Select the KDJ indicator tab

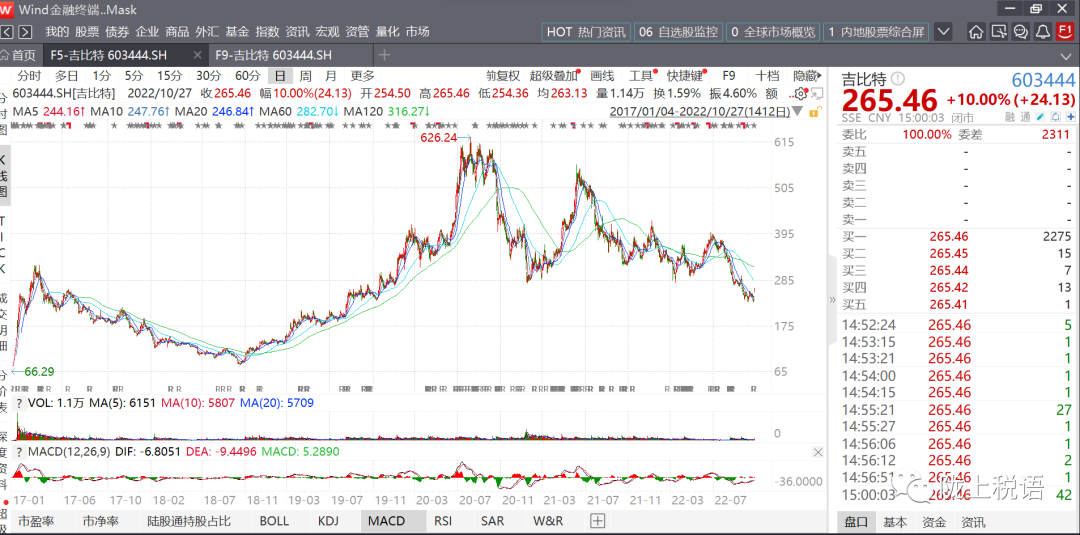tap(328, 521)
